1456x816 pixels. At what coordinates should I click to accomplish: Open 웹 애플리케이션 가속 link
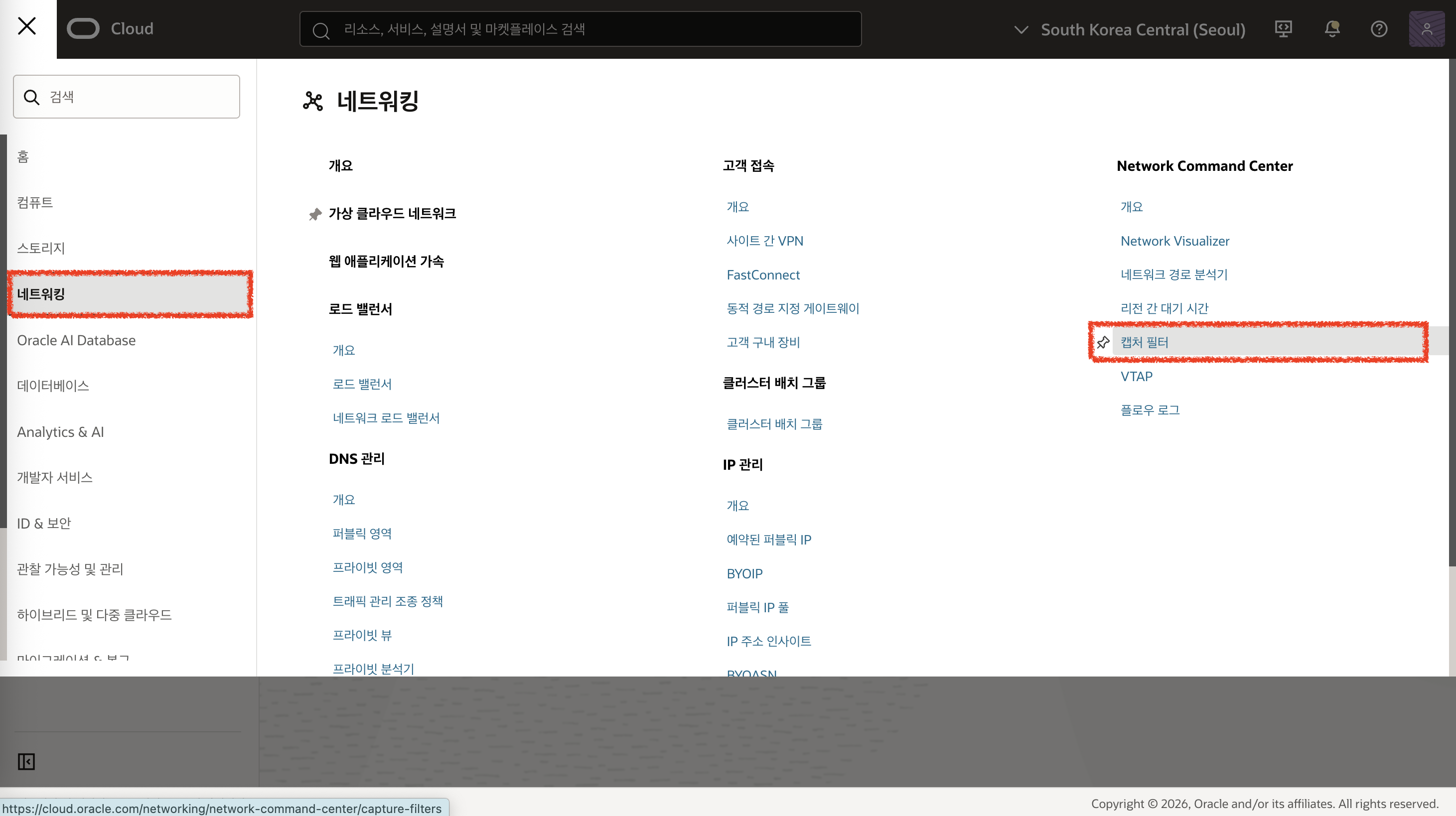point(387,261)
